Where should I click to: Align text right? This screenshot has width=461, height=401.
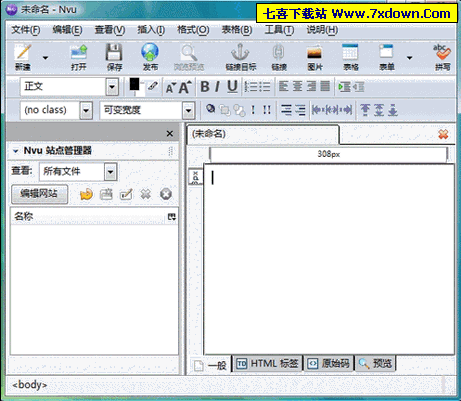point(311,86)
